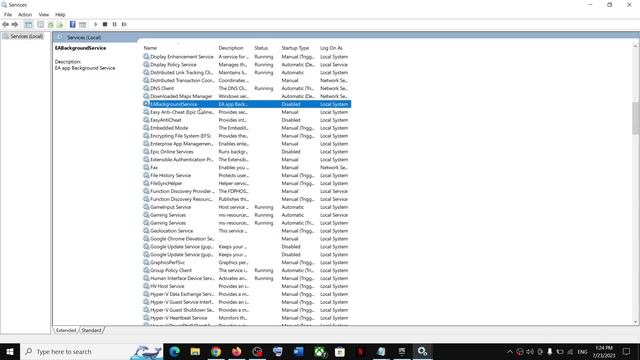The height and width of the screenshot is (360, 640).
Task: Click the Services app taskbar icon
Action: 422,351
